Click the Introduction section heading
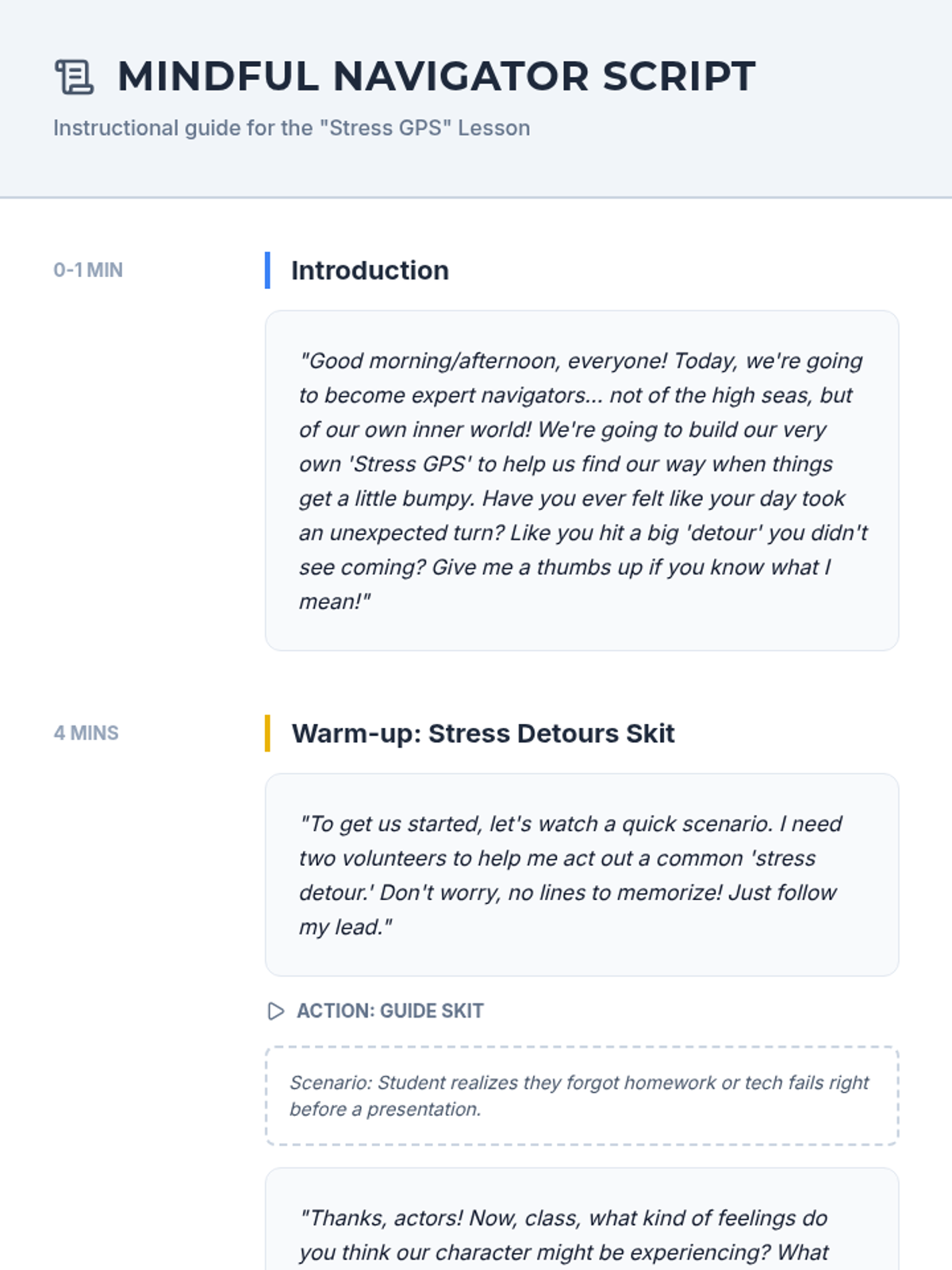This screenshot has height=1270, width=952. pyautogui.click(x=370, y=271)
